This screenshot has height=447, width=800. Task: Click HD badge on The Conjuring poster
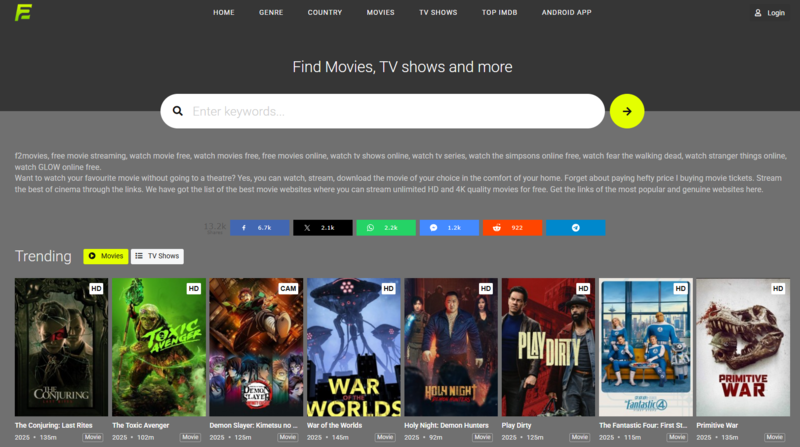pos(96,288)
